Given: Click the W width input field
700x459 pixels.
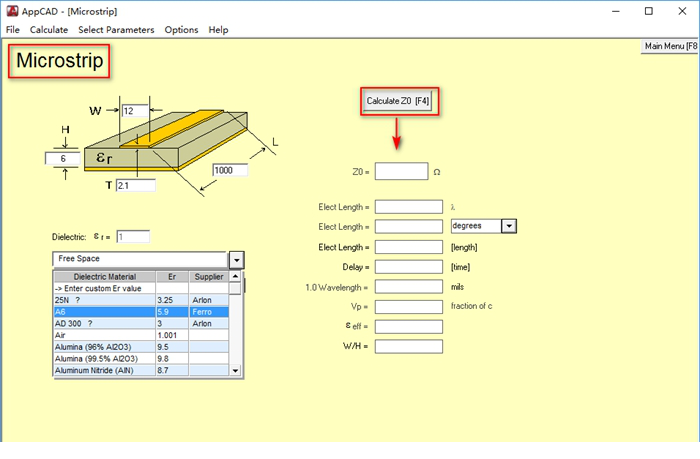Looking at the screenshot, I should point(135,111).
